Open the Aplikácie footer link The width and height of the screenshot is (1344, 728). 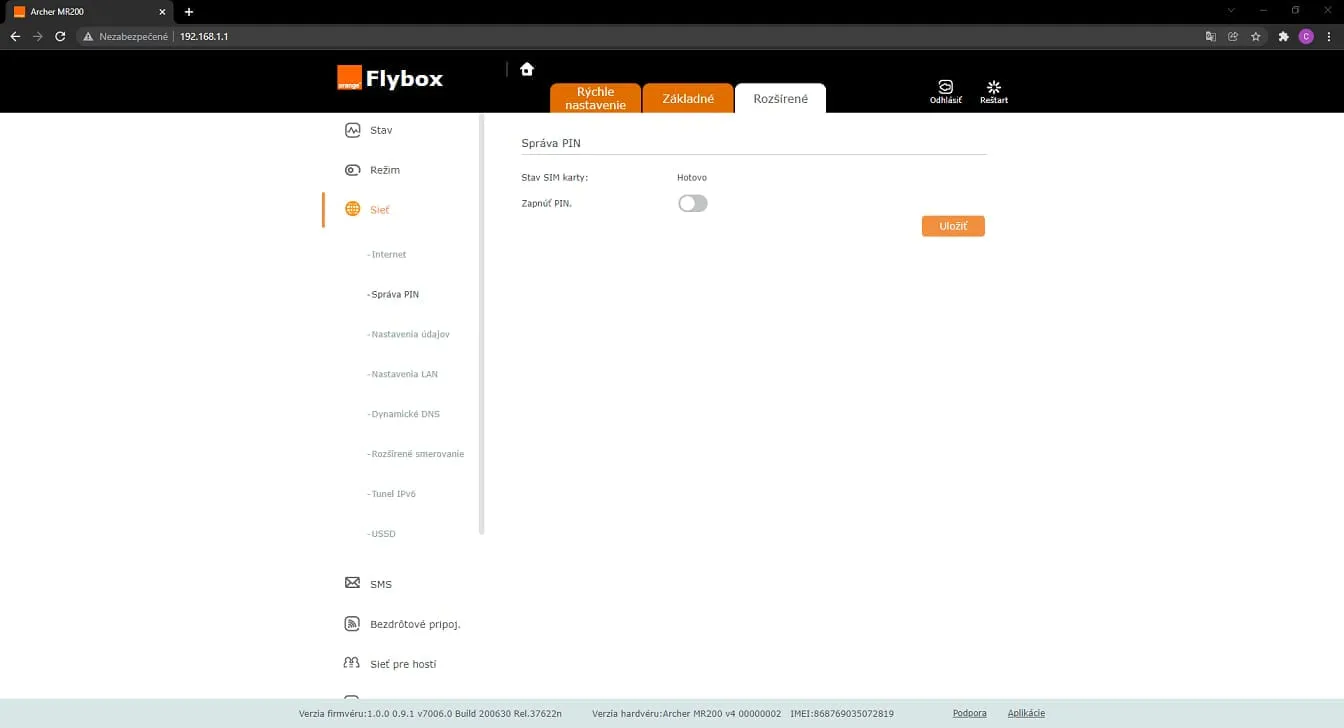tap(1026, 713)
